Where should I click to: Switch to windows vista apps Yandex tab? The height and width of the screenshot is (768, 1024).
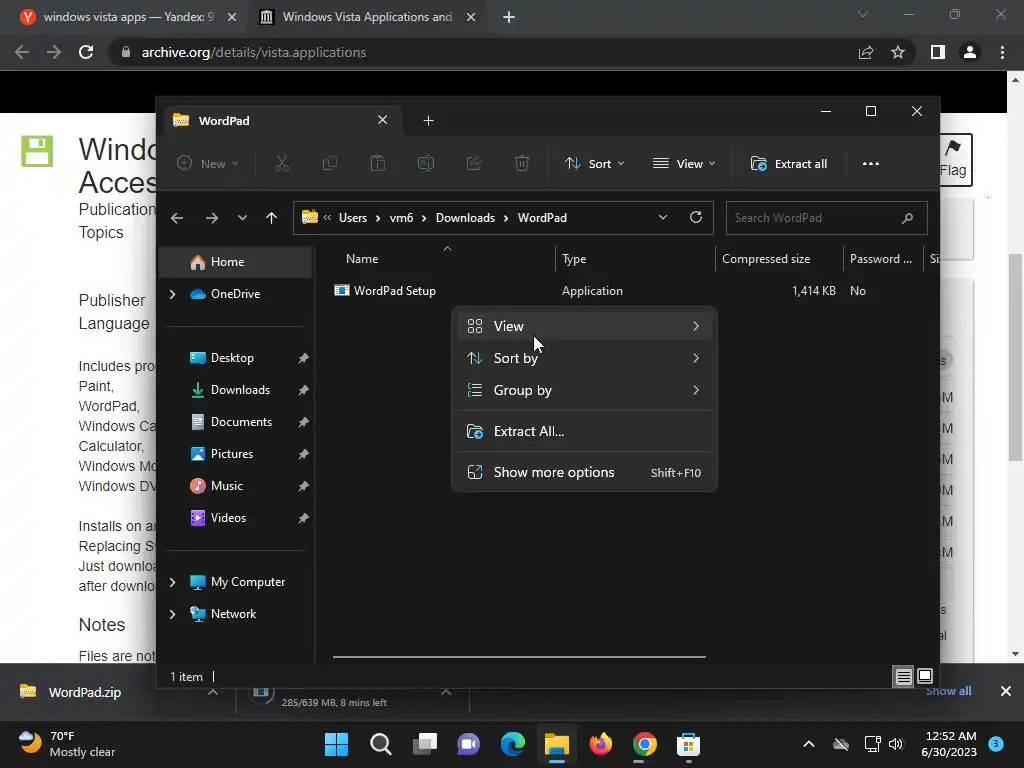(129, 17)
